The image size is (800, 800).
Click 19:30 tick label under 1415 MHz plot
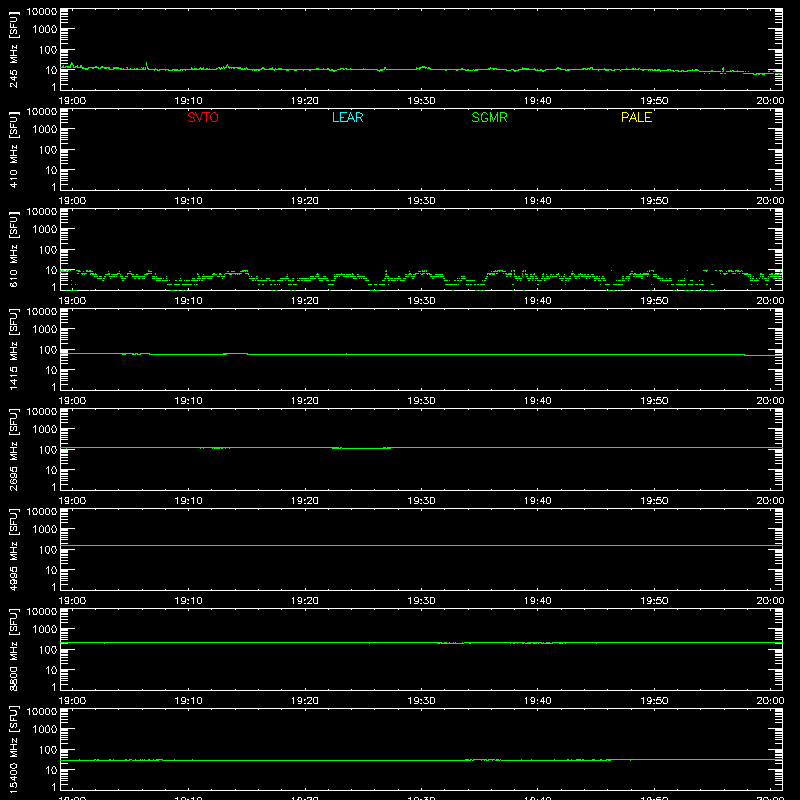point(421,401)
